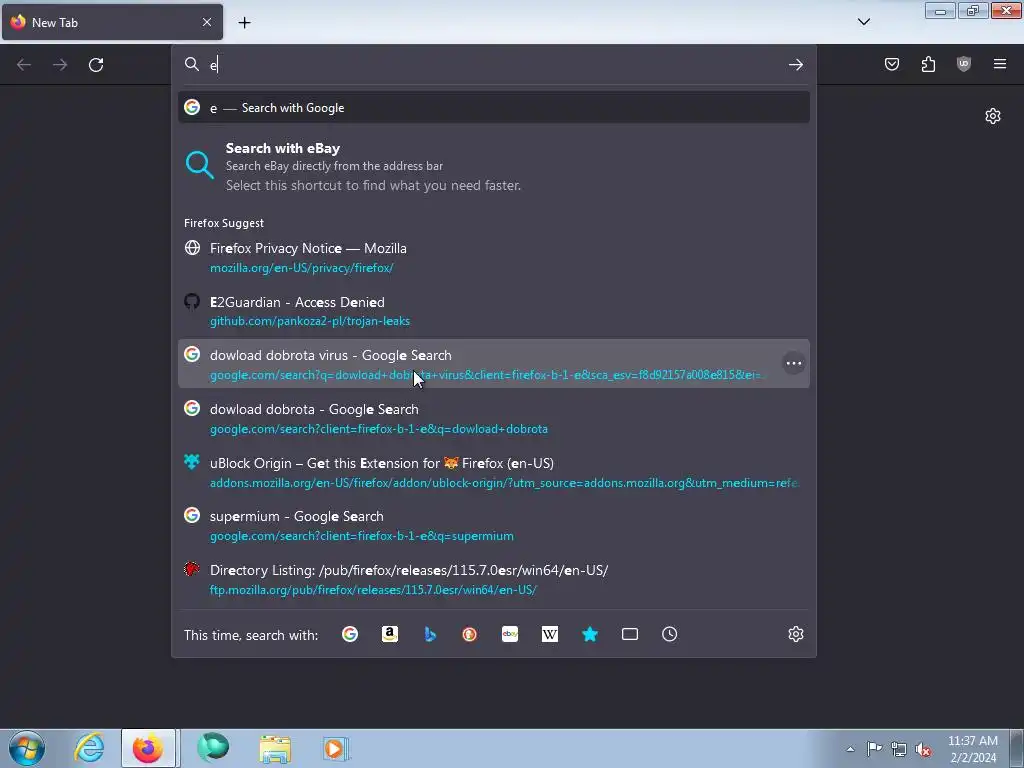
Task: Open E2Guardian - Access Denied suggestion
Action: pyautogui.click(x=494, y=311)
